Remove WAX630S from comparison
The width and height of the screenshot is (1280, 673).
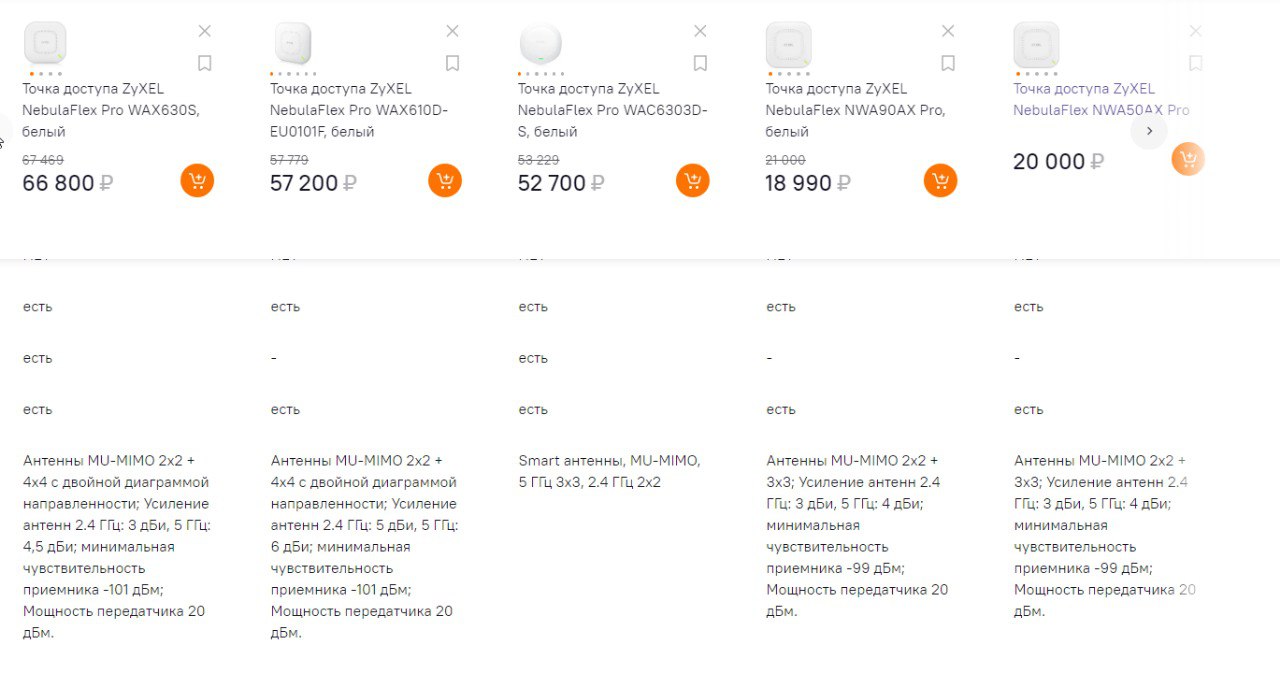coord(205,31)
